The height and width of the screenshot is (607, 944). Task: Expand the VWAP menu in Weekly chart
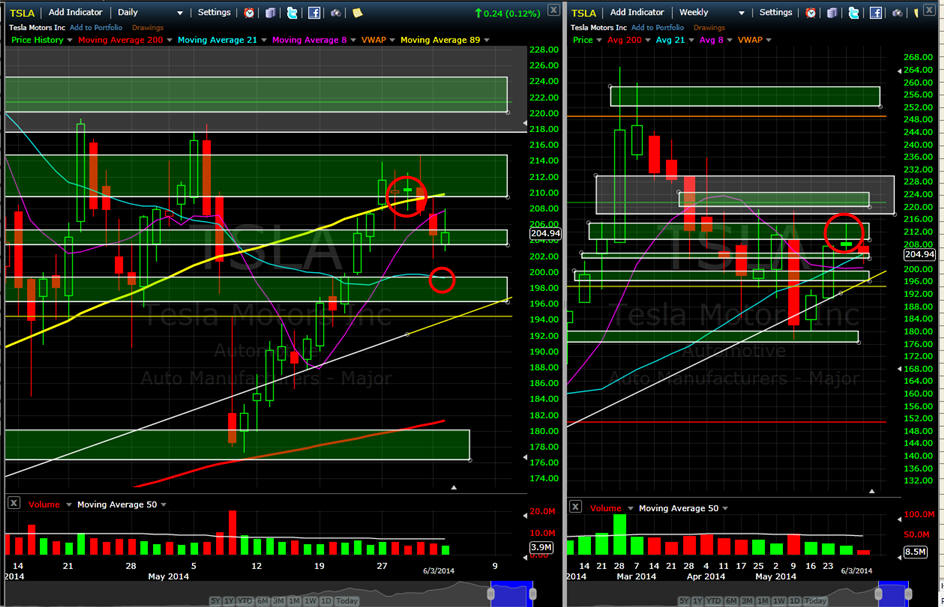tap(769, 40)
